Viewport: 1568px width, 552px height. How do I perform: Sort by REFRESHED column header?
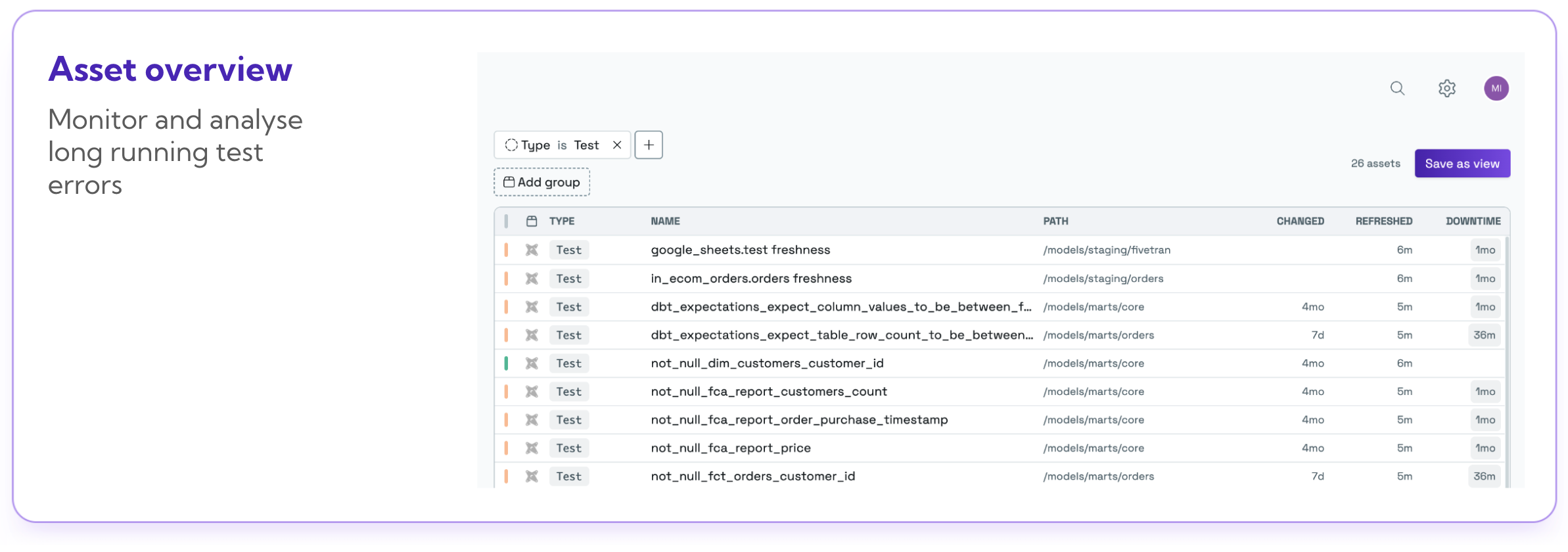point(1383,221)
